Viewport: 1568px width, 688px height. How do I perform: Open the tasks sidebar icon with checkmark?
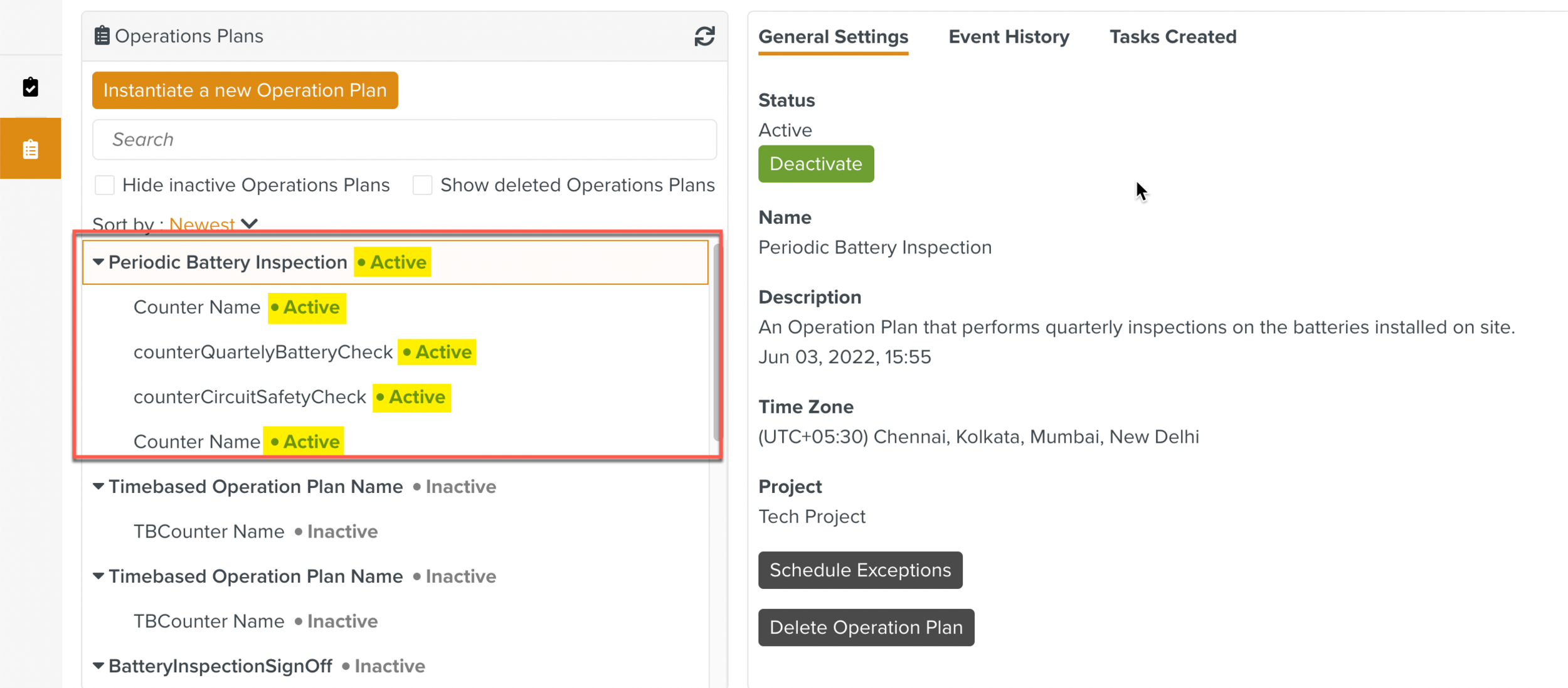click(x=30, y=87)
